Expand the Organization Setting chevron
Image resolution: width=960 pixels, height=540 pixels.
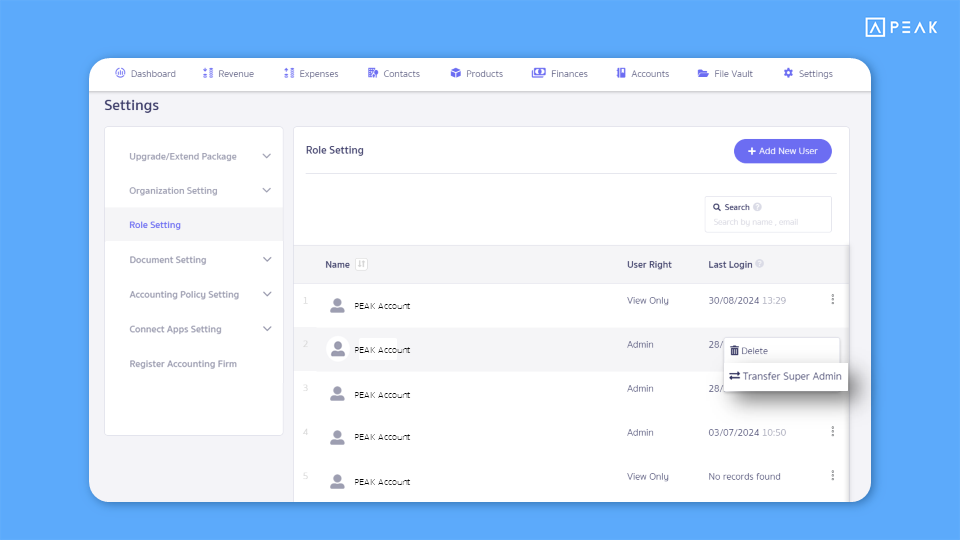click(267, 190)
